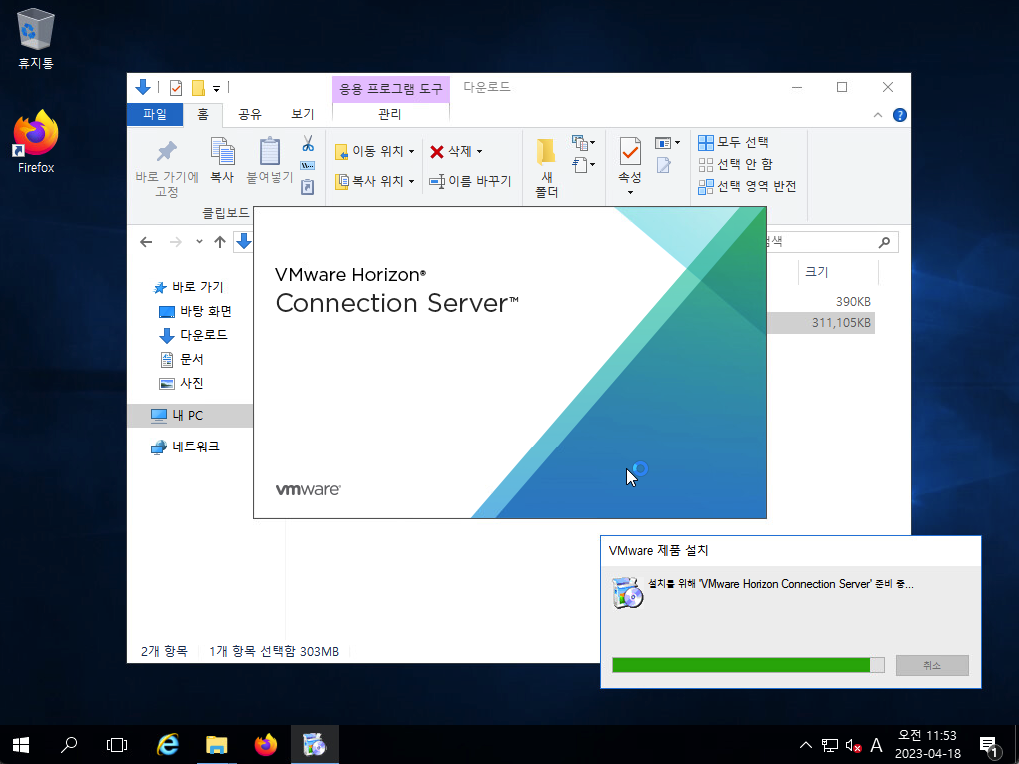1019x764 pixels.
Task: Open File Explorer taskbar icon
Action: 216,745
